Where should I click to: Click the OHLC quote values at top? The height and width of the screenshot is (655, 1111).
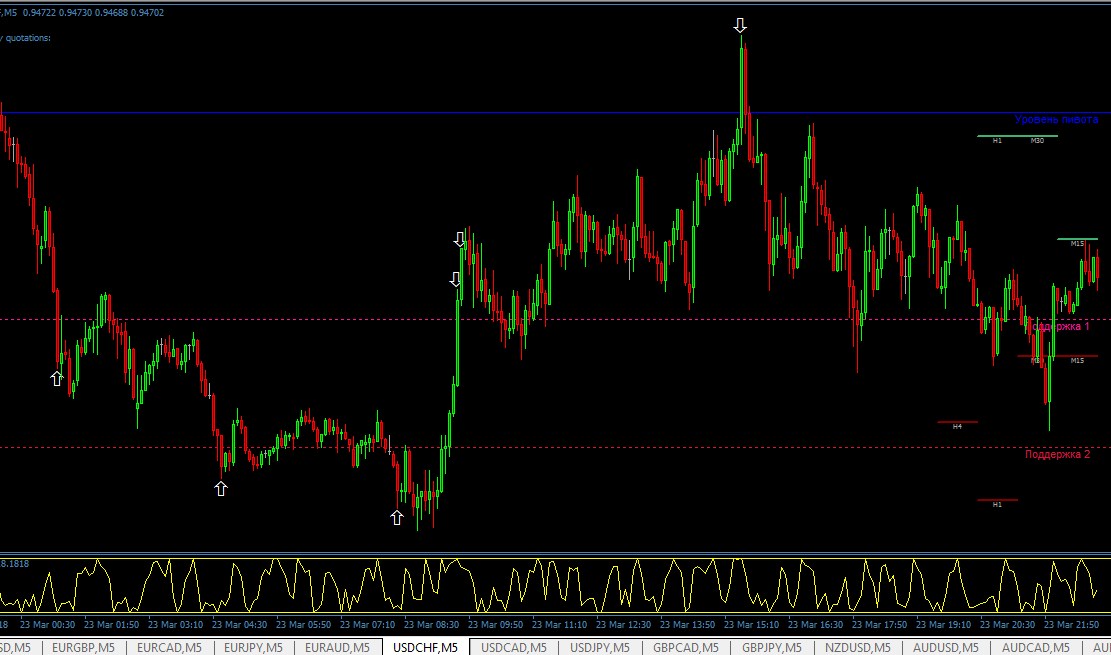pos(94,12)
